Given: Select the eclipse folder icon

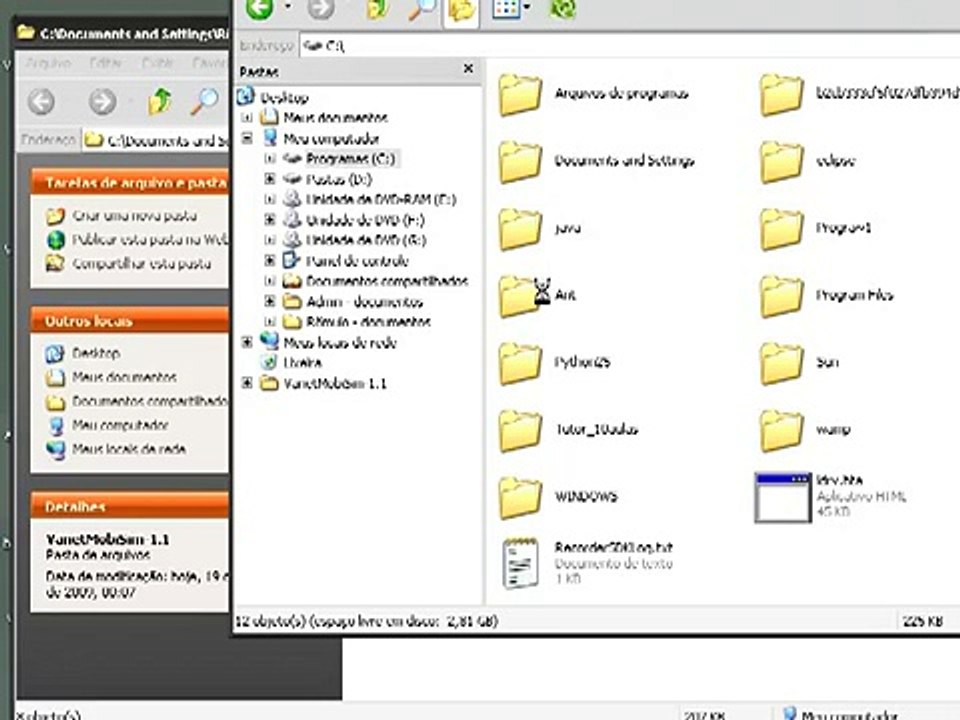Looking at the screenshot, I should (x=781, y=162).
